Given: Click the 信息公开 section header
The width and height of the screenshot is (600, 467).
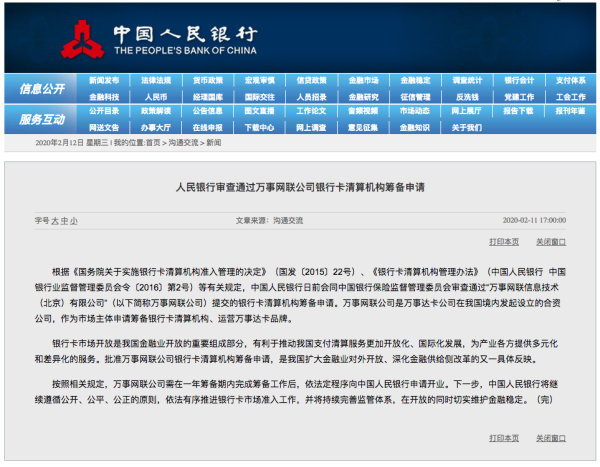Looking at the screenshot, I should (x=42, y=89).
